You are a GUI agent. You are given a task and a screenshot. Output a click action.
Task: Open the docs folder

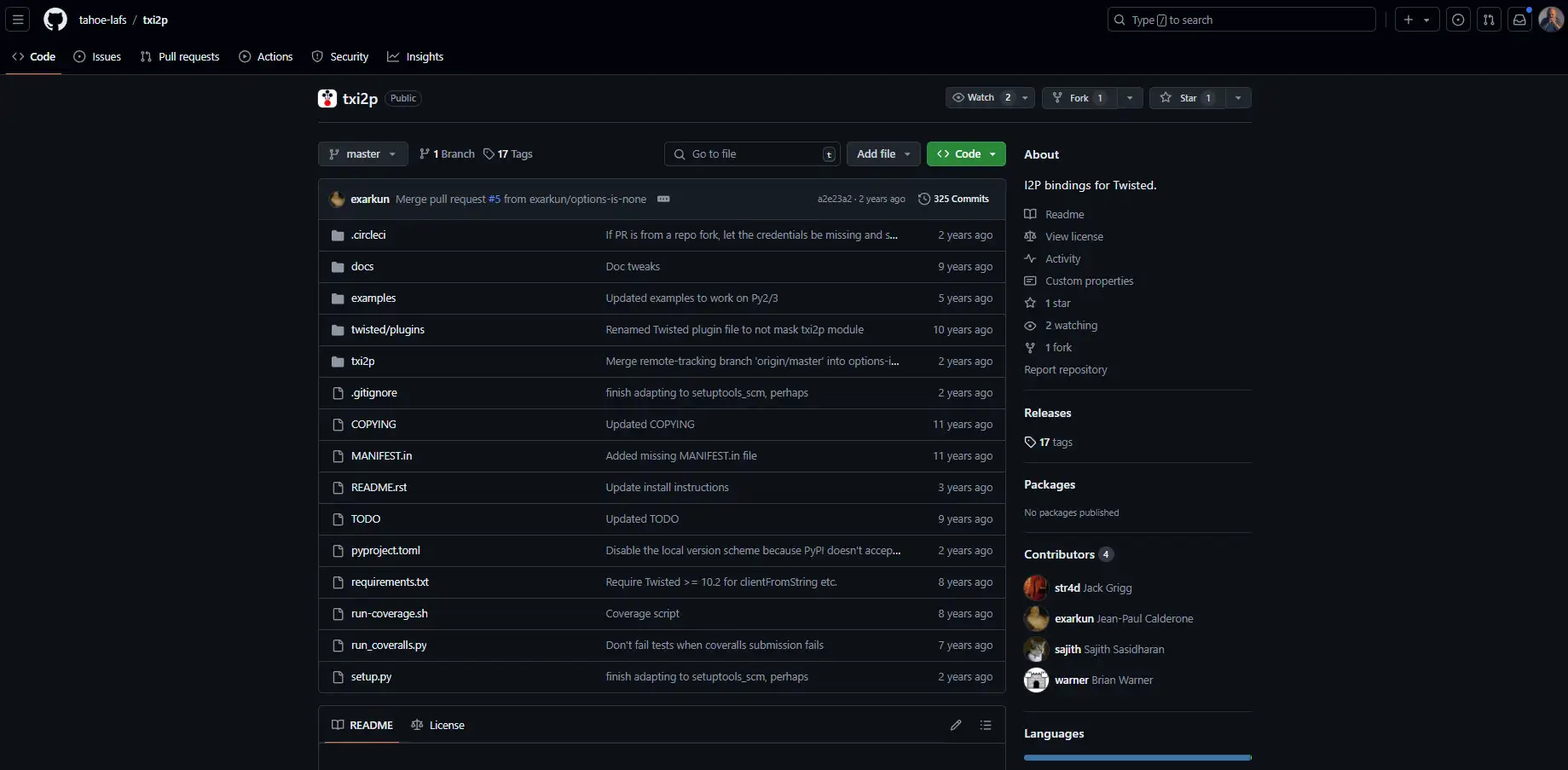(362, 267)
